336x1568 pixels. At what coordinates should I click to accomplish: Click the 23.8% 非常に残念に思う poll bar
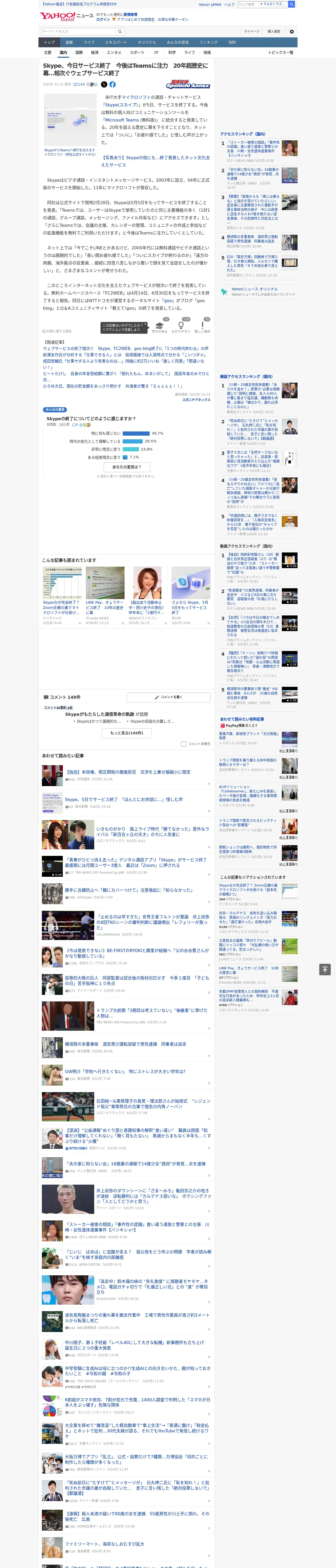(131, 449)
